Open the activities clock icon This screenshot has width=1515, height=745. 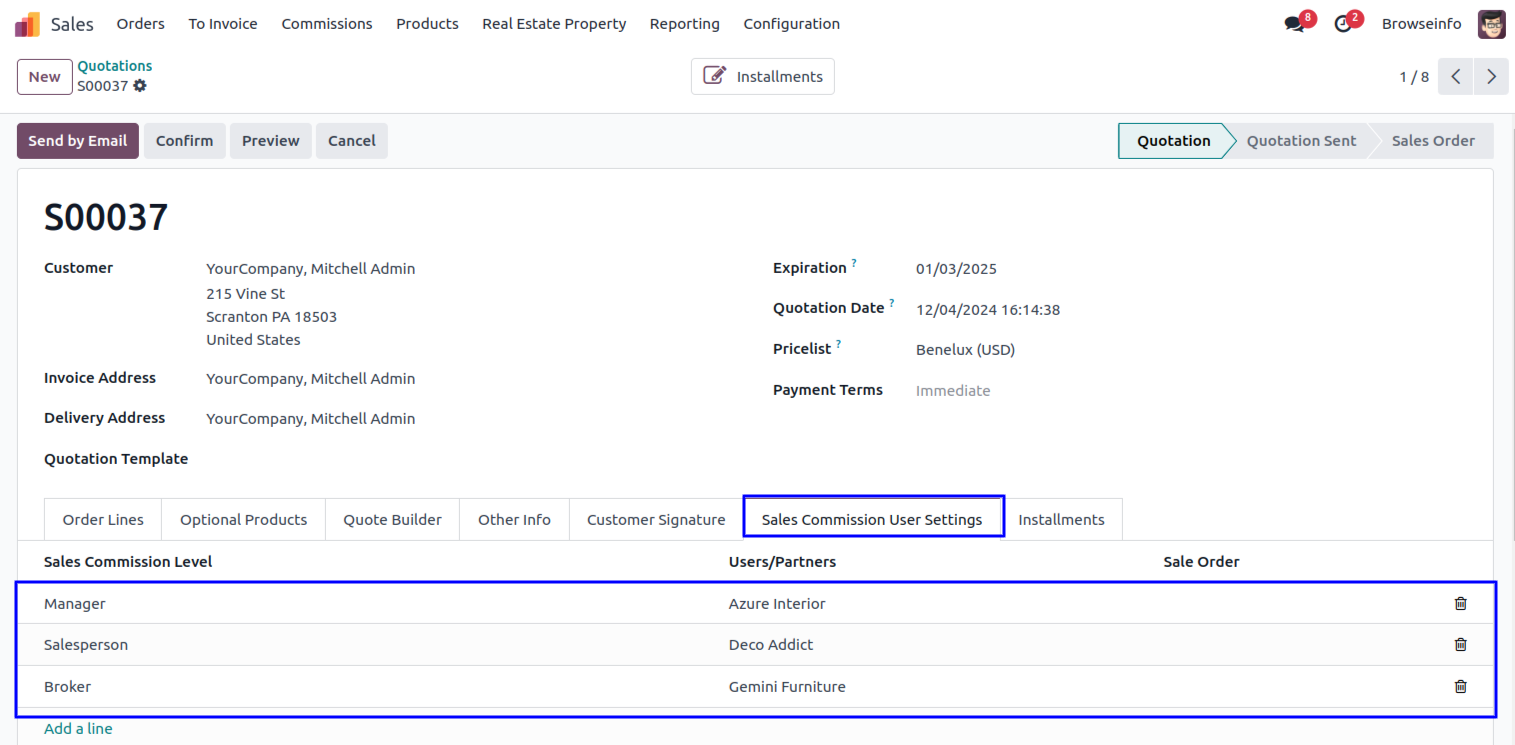(x=1343, y=24)
